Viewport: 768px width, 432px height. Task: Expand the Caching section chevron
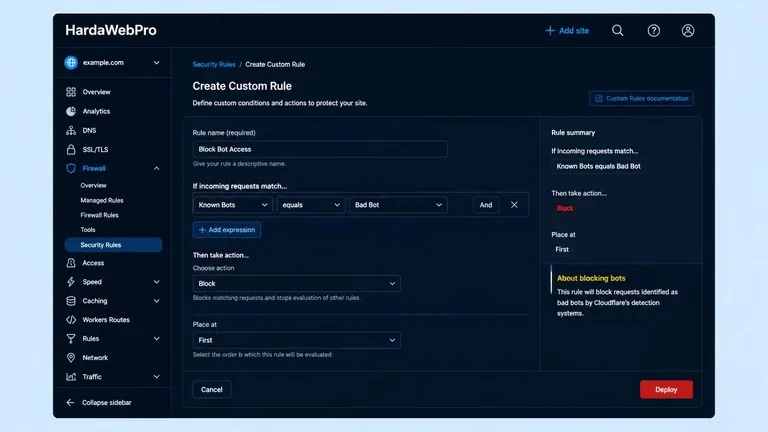[157, 301]
